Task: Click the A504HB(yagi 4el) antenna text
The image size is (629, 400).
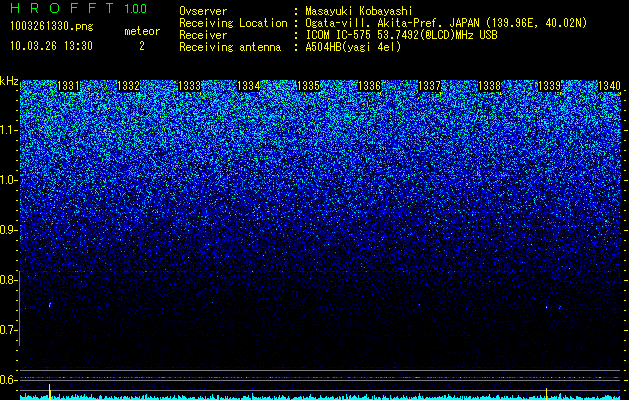Action: 353,47
